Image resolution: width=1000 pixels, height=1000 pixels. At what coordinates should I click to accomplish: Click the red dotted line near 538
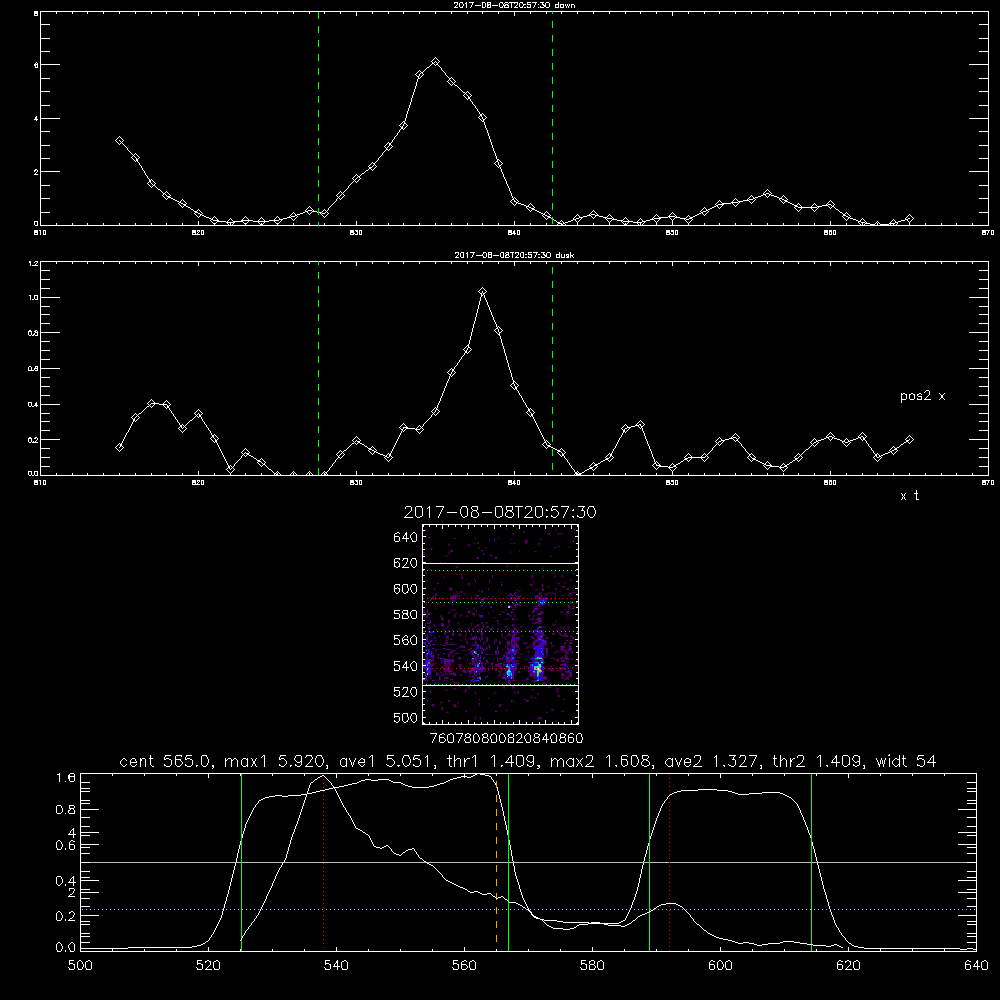coord(323,862)
